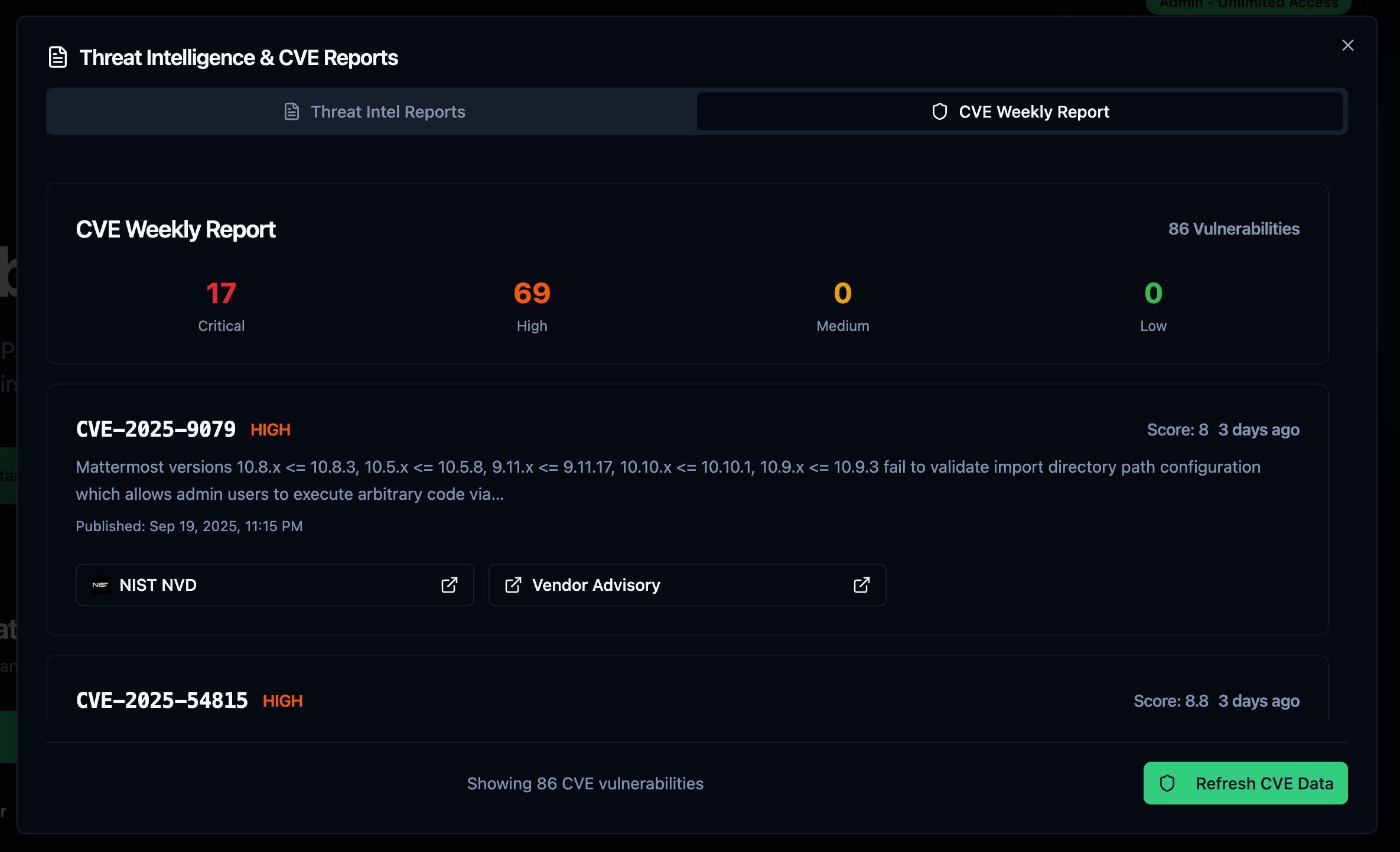Click the orange High count 69

(x=532, y=294)
